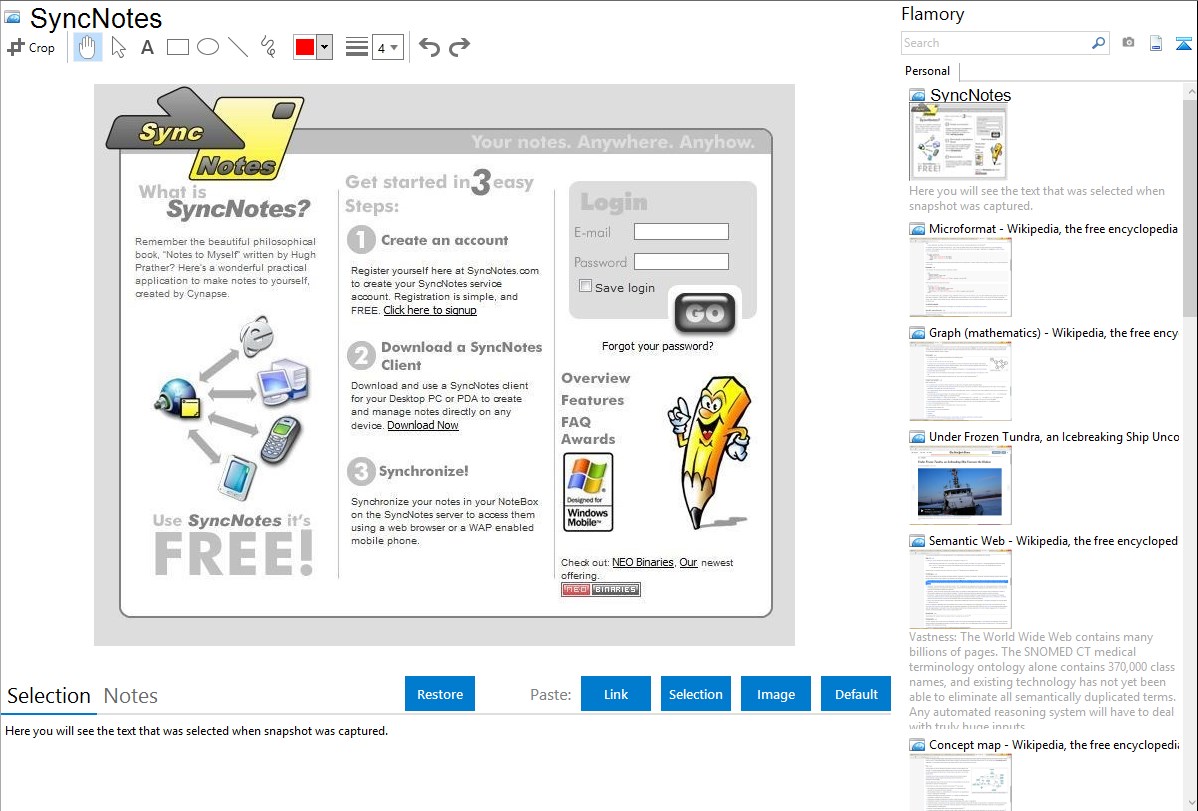This screenshot has width=1198, height=811.
Task: Open the Personal tab in Flamory panel
Action: point(927,71)
